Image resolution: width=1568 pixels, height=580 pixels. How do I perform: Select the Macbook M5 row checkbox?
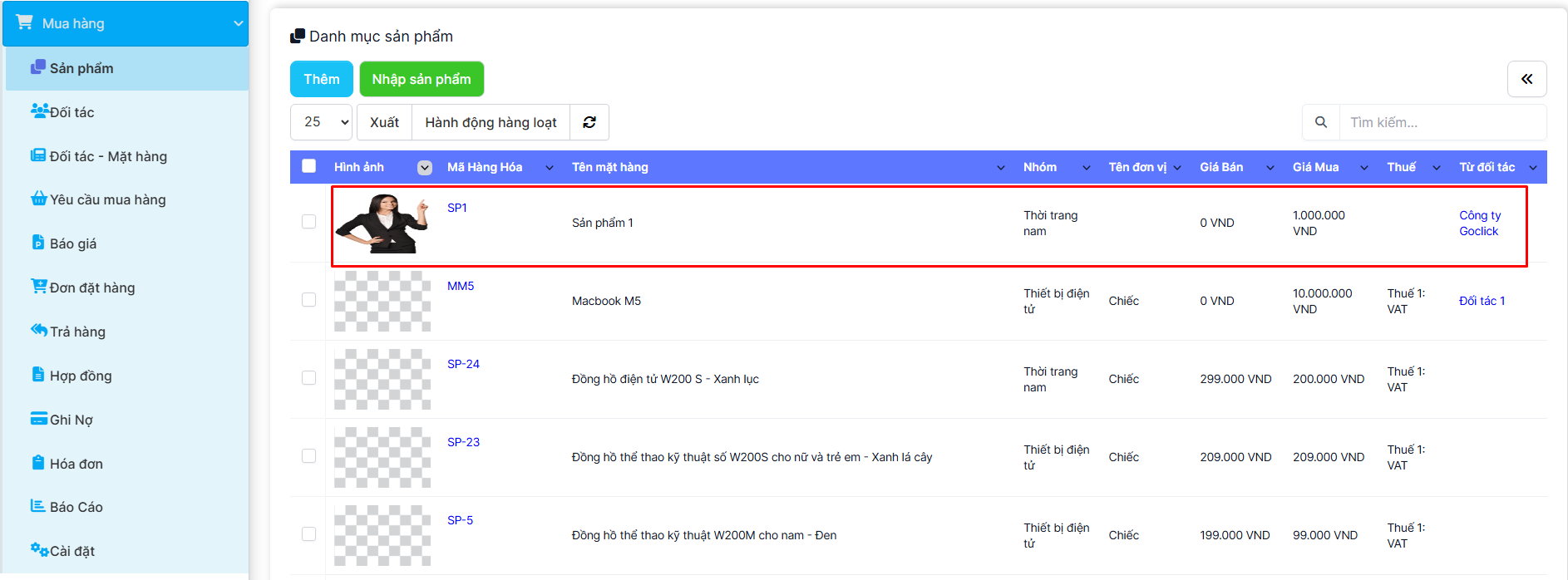(308, 300)
